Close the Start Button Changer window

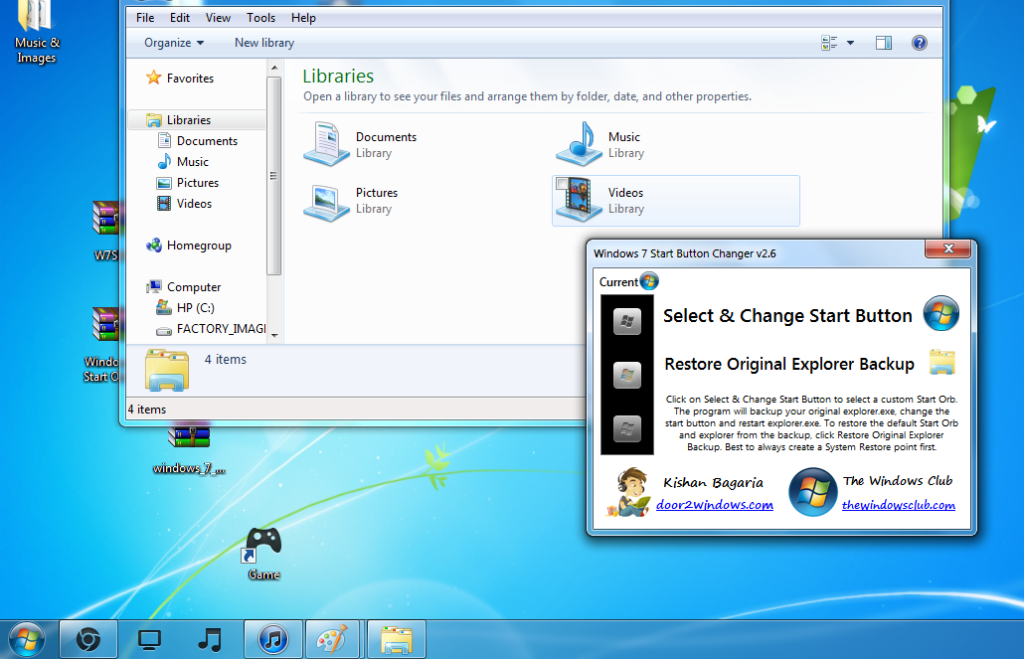(x=948, y=248)
